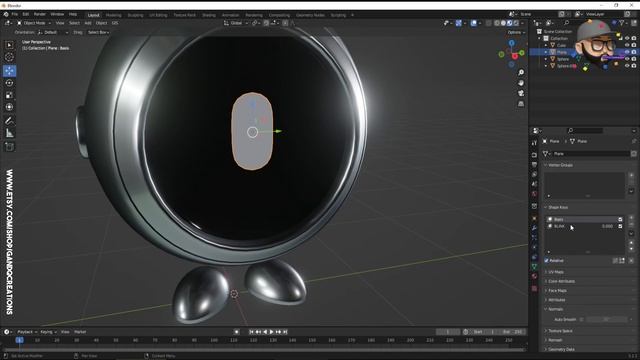Activate the Scale tool
The width and height of the screenshot is (640, 360).
(x=9, y=95)
